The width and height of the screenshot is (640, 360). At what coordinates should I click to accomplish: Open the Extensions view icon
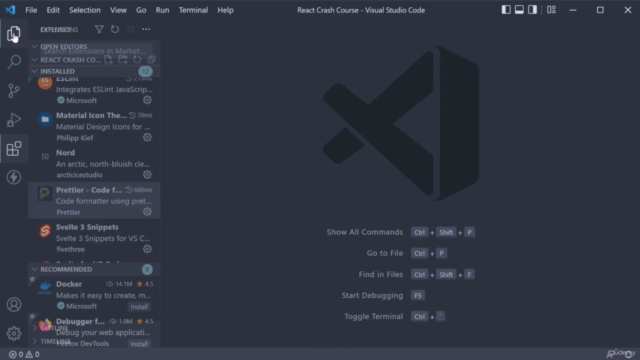click(14, 149)
